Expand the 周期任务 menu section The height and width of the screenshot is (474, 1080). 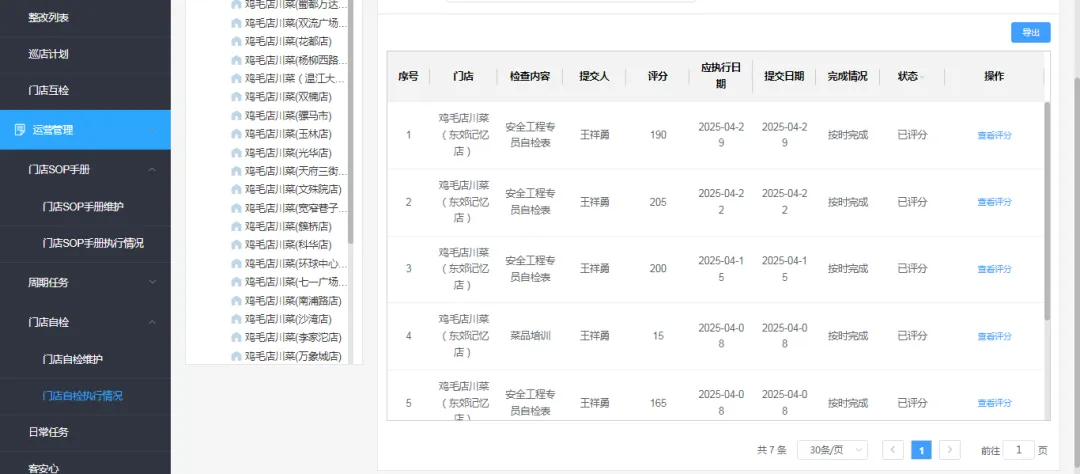click(152, 283)
